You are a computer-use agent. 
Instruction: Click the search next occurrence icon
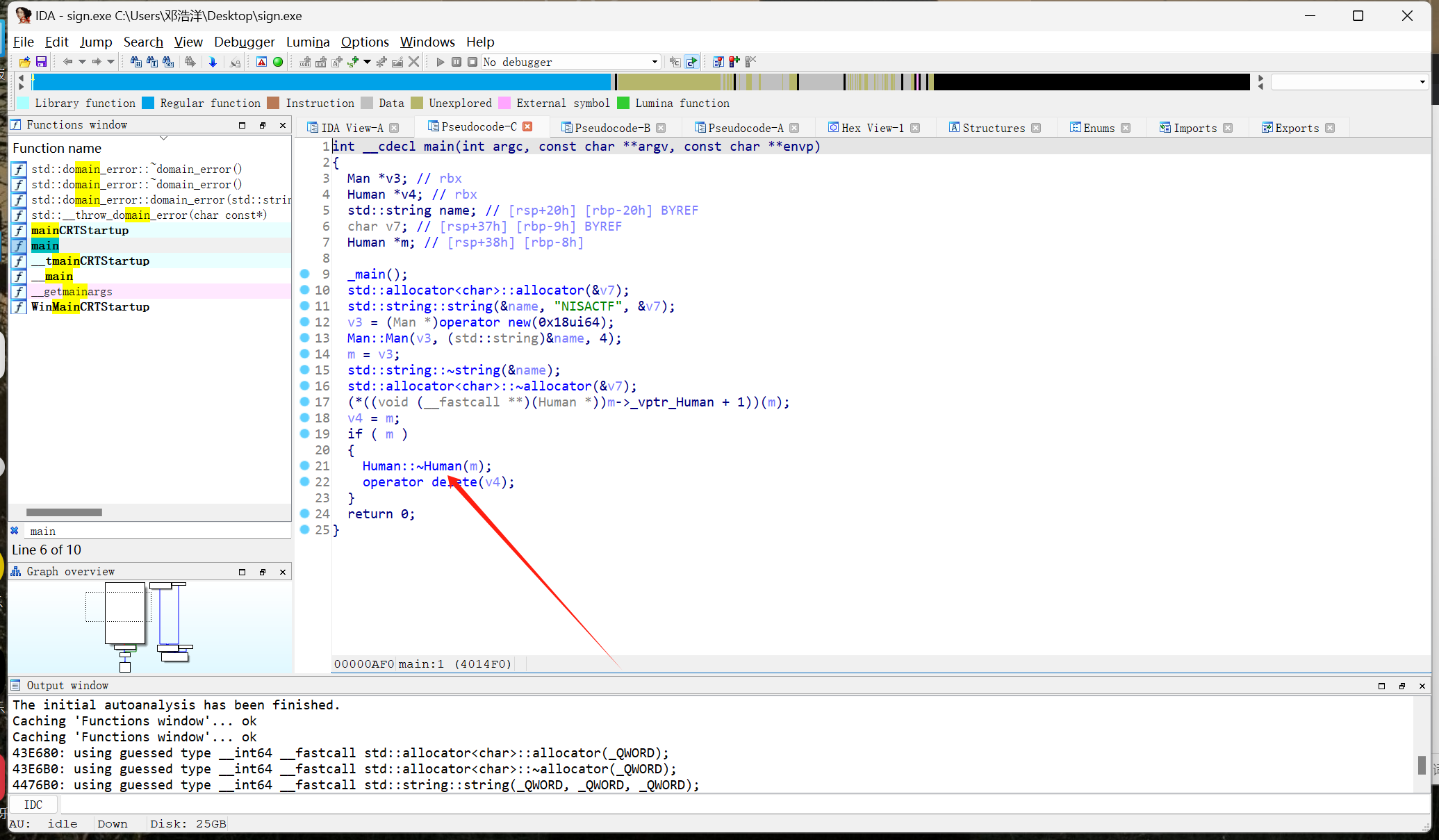pyautogui.click(x=190, y=62)
